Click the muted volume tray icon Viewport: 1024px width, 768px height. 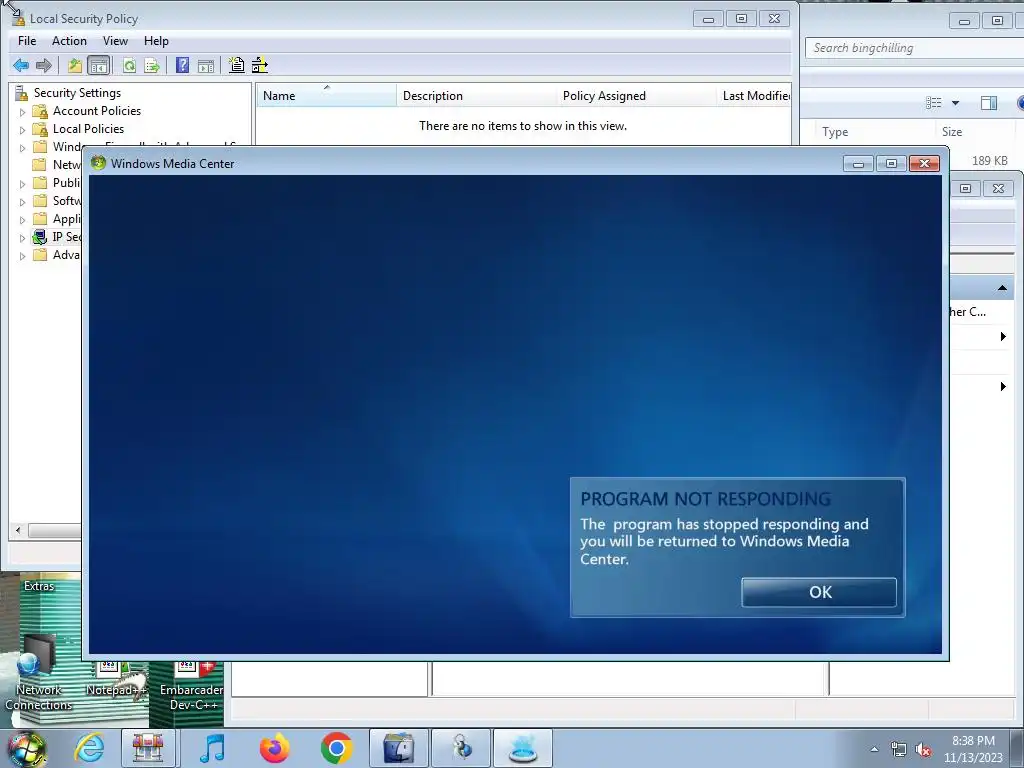click(x=923, y=750)
